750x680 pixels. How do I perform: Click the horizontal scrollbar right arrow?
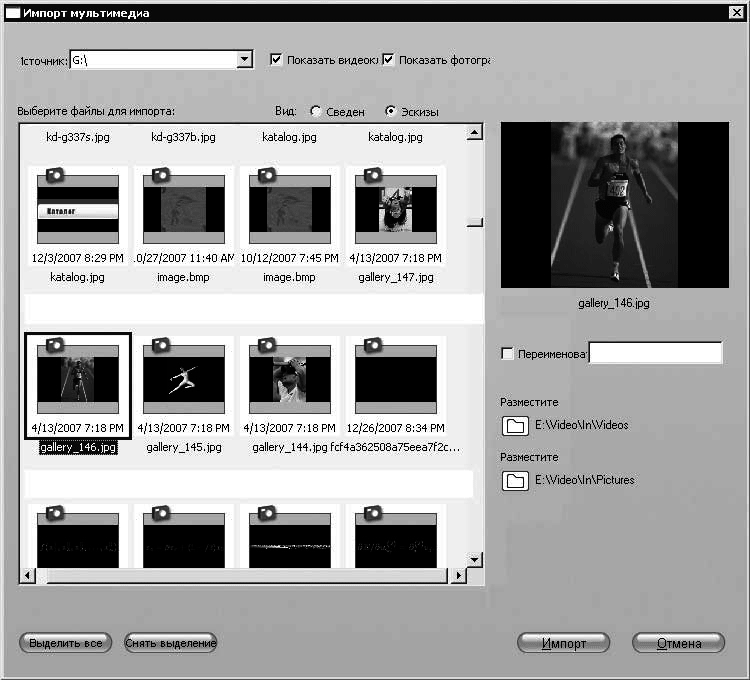point(458,575)
